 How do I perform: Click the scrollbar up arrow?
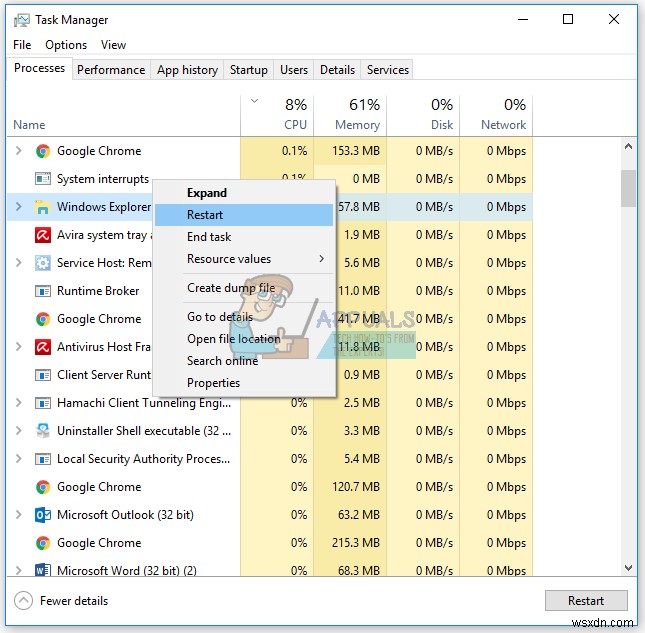click(628, 146)
